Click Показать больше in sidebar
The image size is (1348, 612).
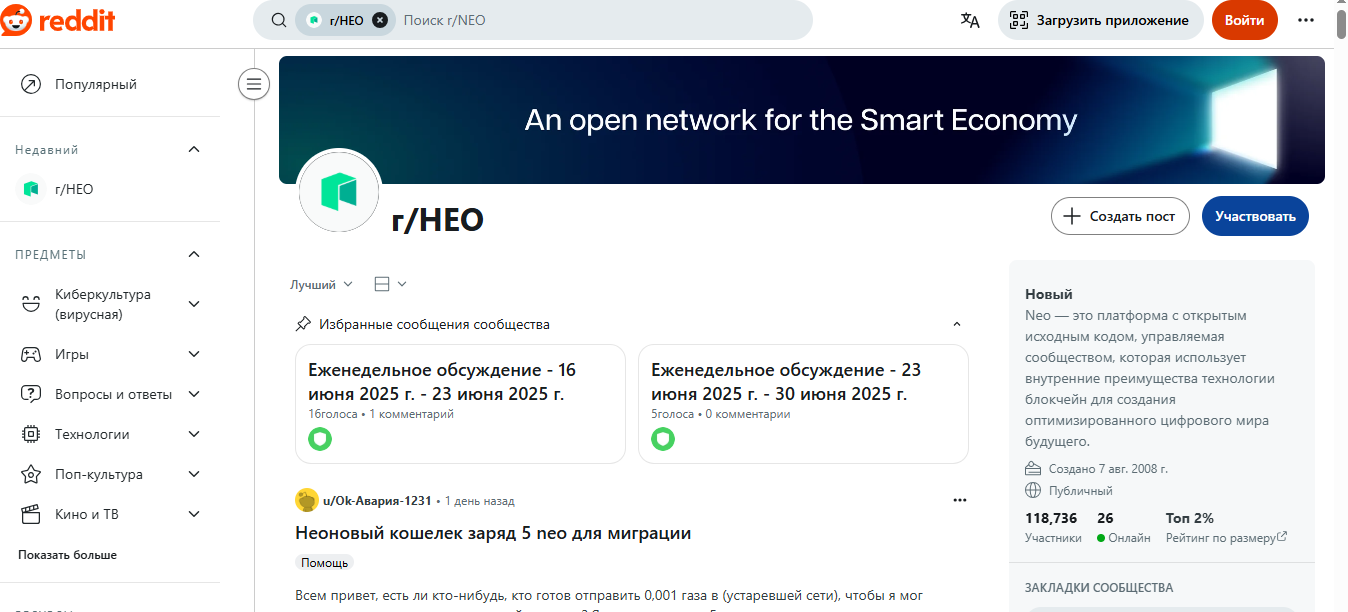point(67,554)
